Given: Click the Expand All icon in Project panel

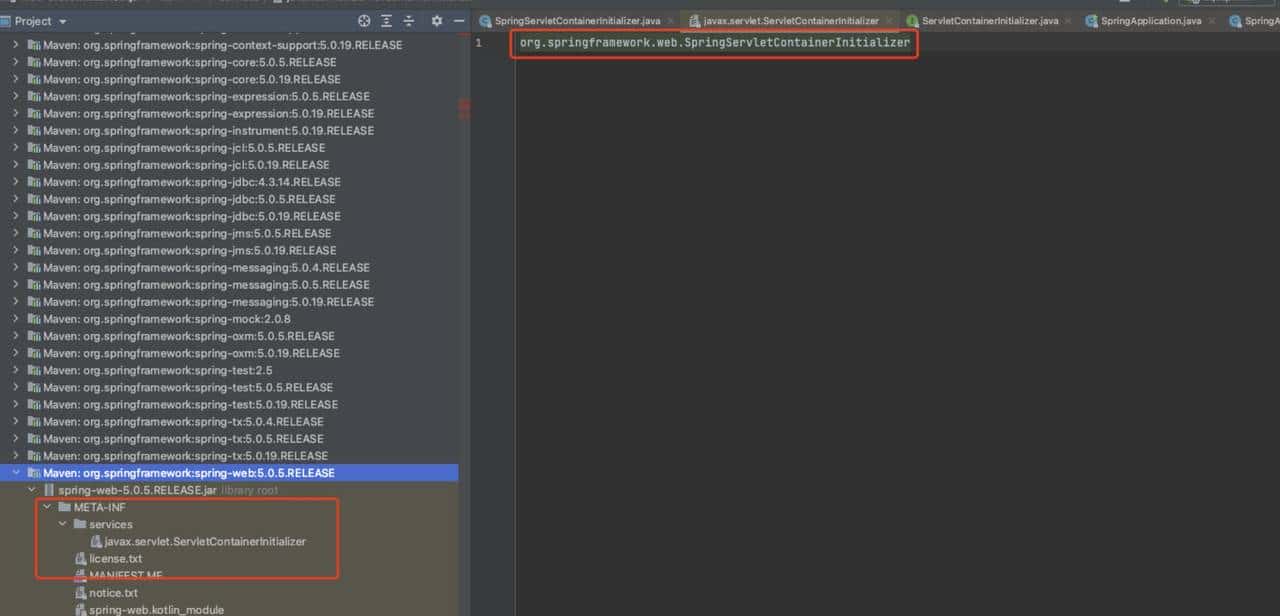Looking at the screenshot, I should (386, 21).
